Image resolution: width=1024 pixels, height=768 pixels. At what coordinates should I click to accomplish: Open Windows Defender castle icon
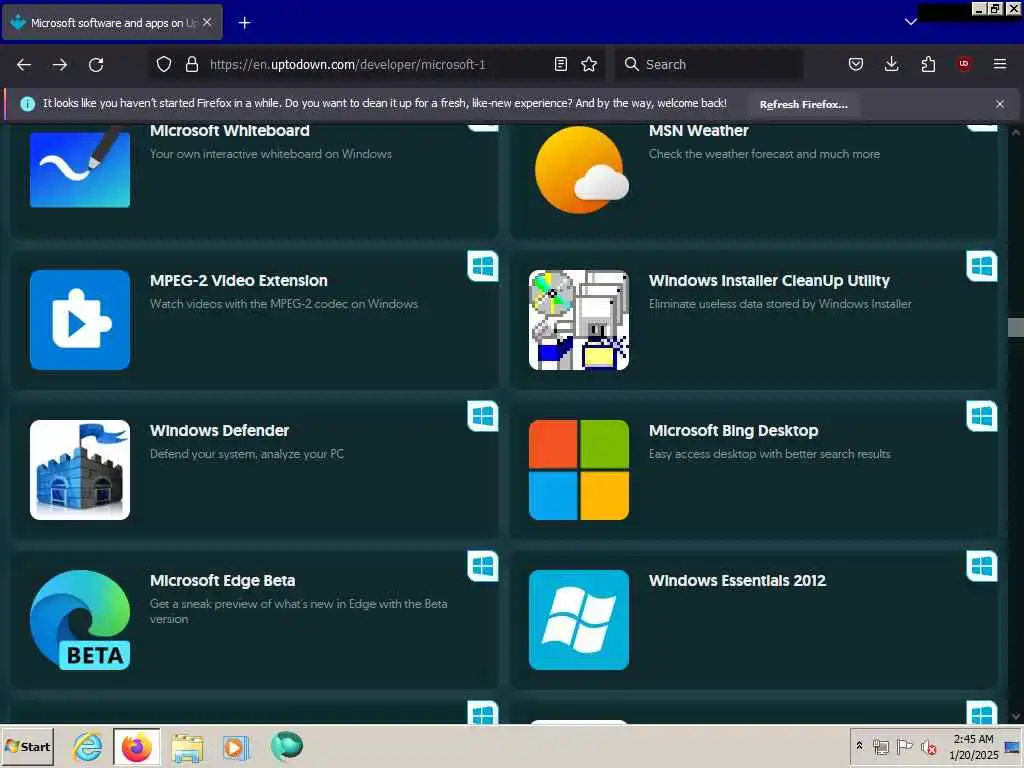pos(80,470)
